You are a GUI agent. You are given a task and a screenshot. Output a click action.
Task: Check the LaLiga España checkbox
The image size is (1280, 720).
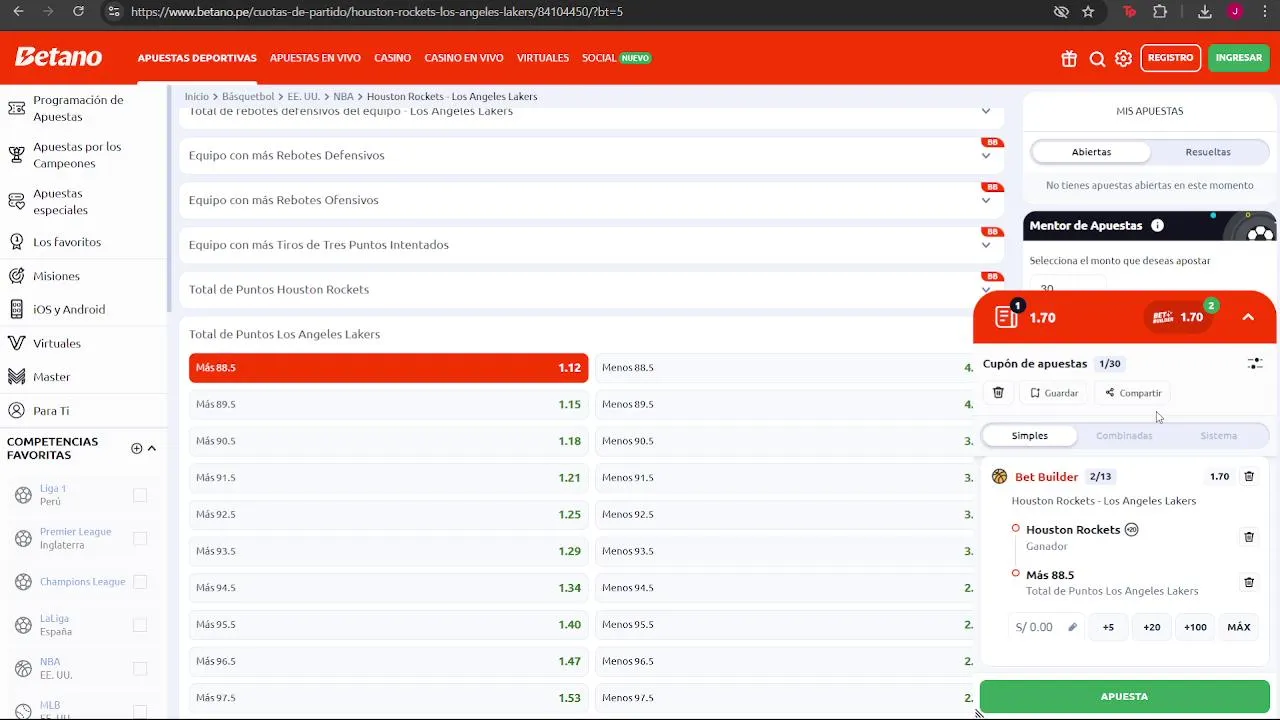click(140, 625)
